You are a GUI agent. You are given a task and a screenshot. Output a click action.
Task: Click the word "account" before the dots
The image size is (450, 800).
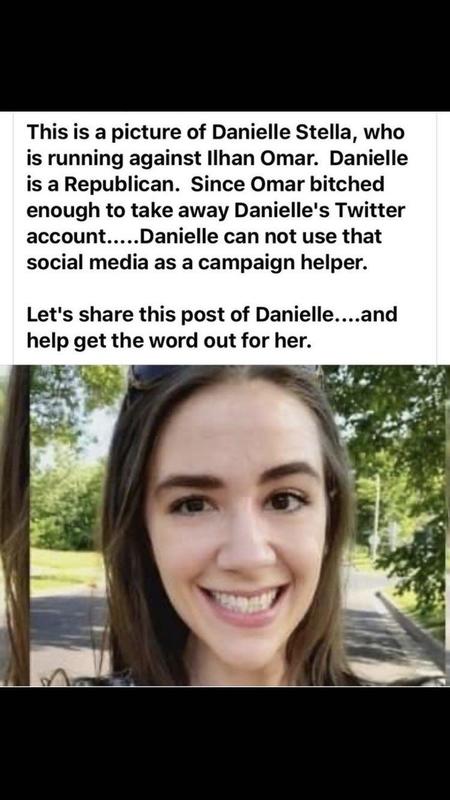coord(65,237)
